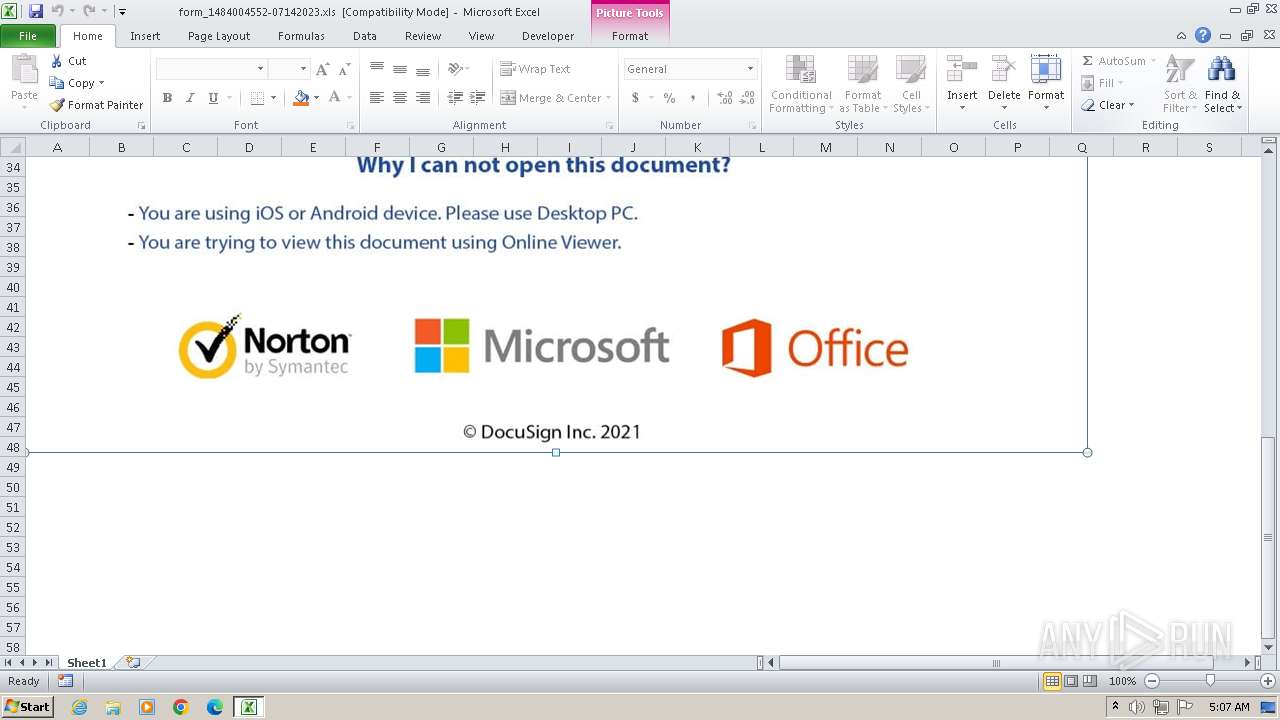Screen dimensions: 1280x720
Task: Apply the Fill Color bucket
Action: tap(301, 98)
